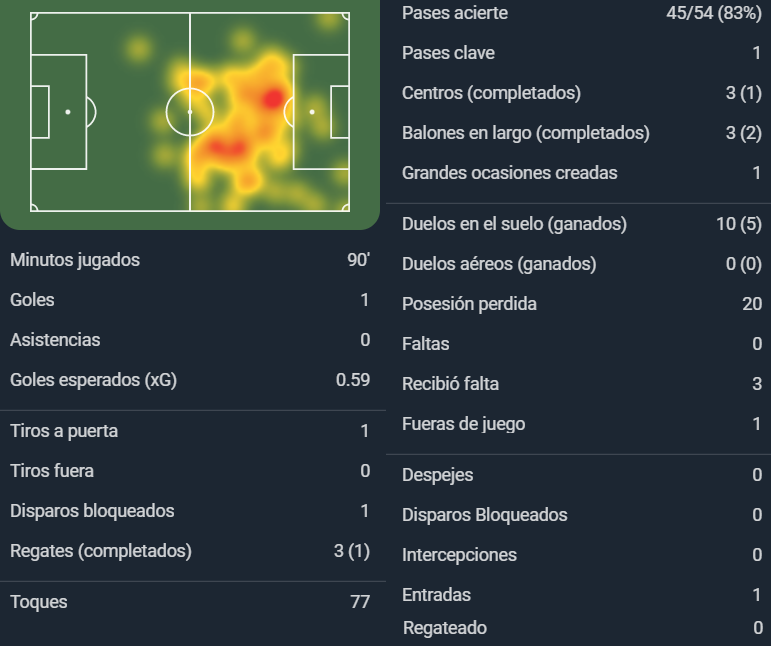Click the Goles esperados (xG) label

click(93, 380)
